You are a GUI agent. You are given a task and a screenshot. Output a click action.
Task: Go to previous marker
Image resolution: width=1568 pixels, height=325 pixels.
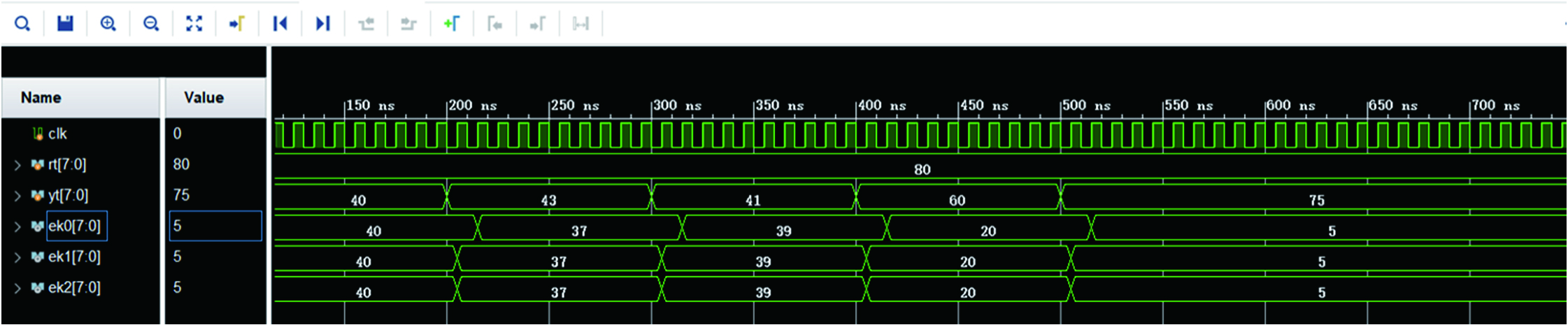[494, 24]
